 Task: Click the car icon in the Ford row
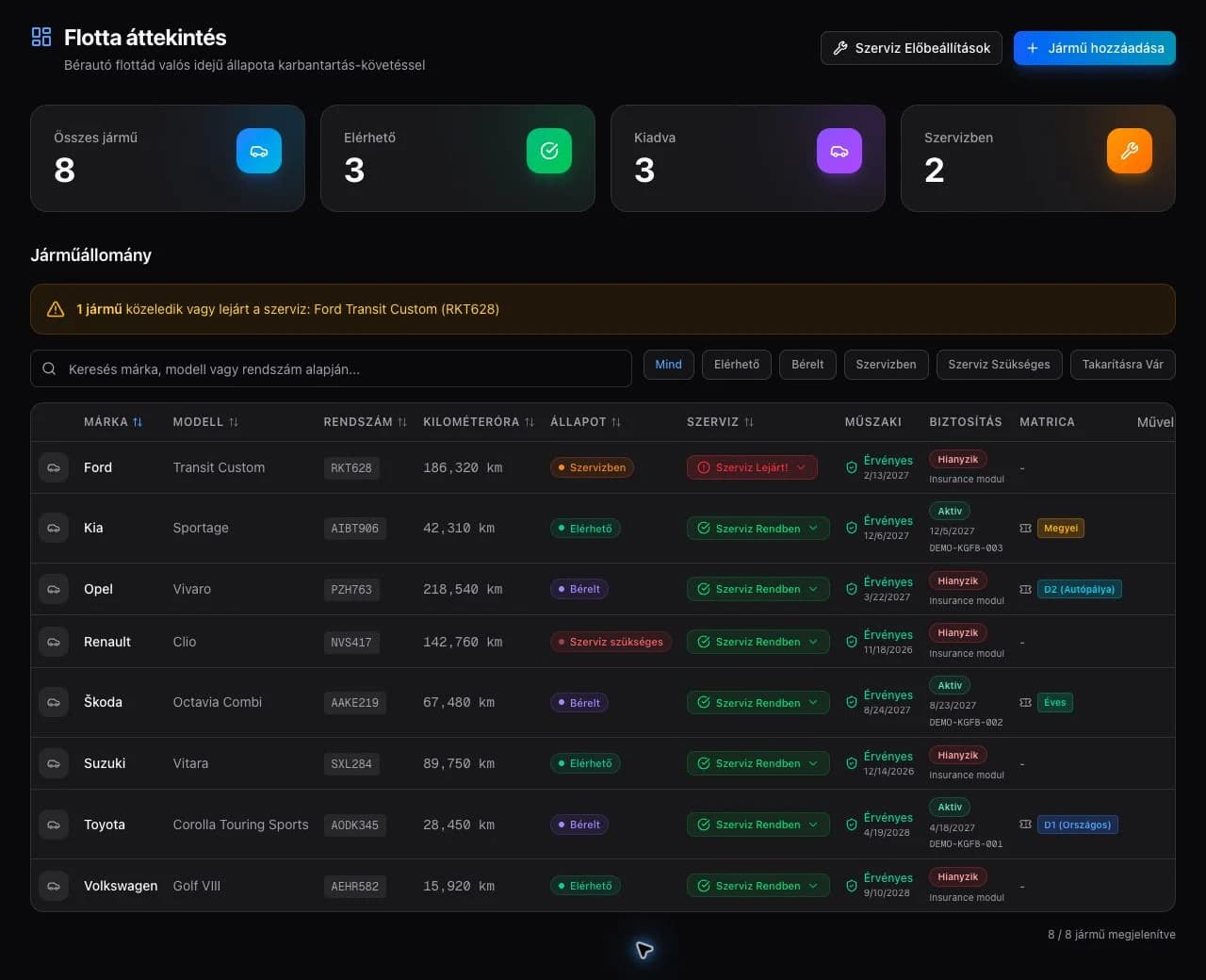click(54, 467)
